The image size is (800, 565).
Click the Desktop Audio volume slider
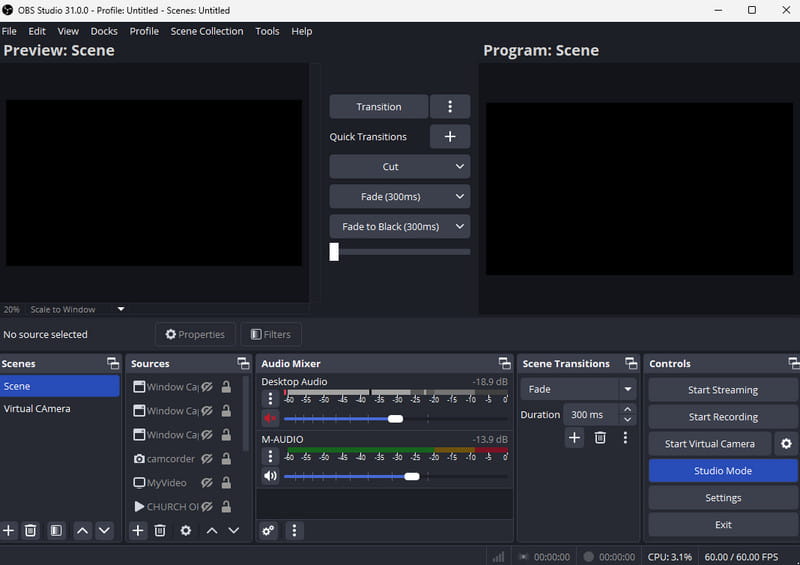click(395, 419)
